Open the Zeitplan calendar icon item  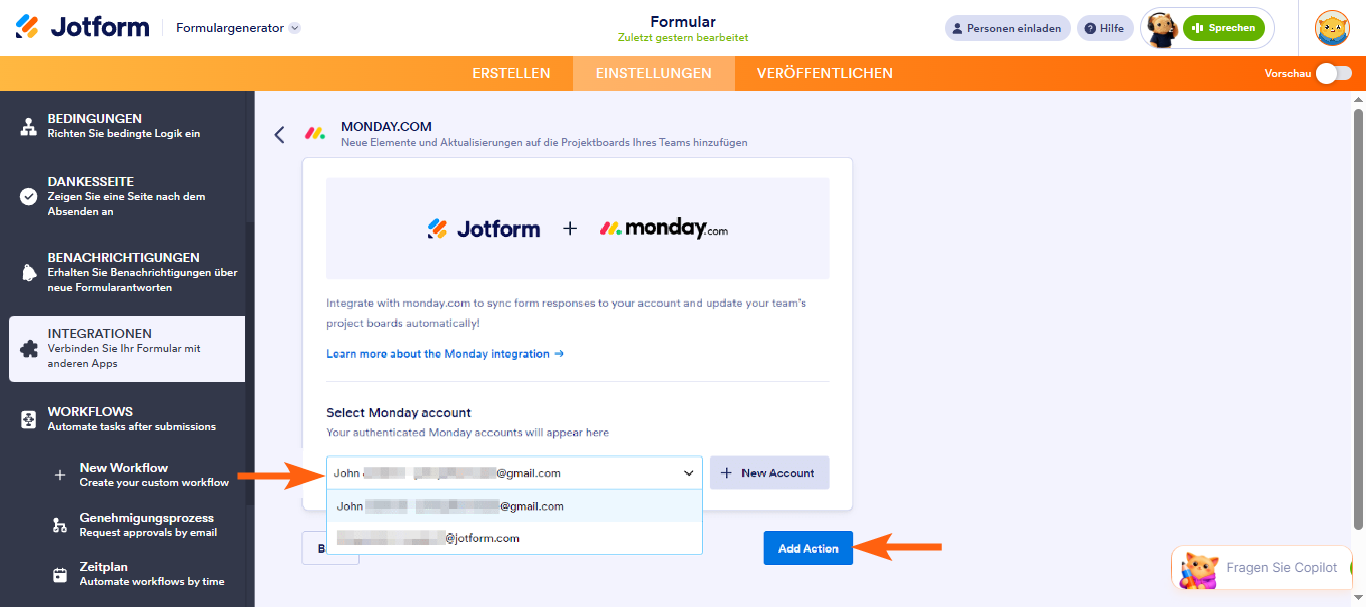(60, 574)
